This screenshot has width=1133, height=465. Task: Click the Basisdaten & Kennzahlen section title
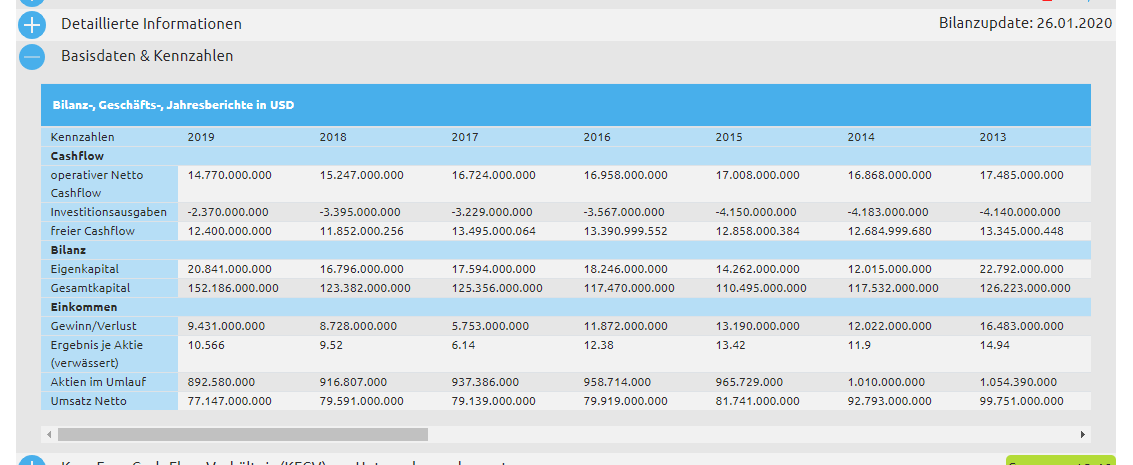[147, 56]
